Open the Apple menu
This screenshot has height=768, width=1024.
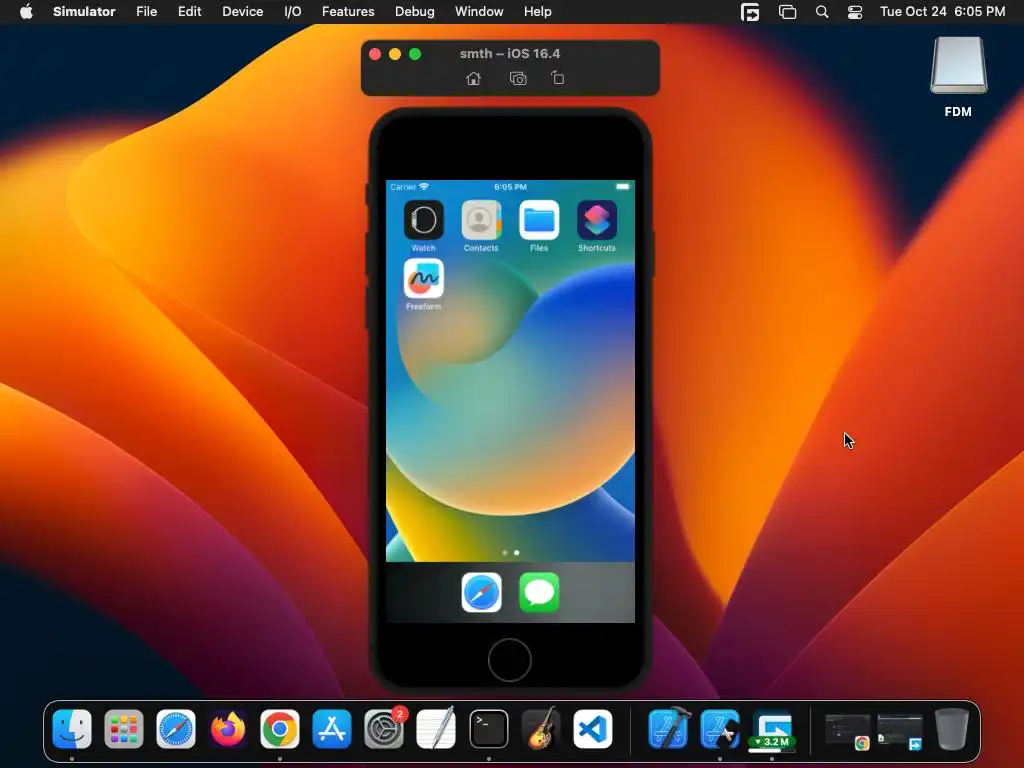[x=26, y=11]
